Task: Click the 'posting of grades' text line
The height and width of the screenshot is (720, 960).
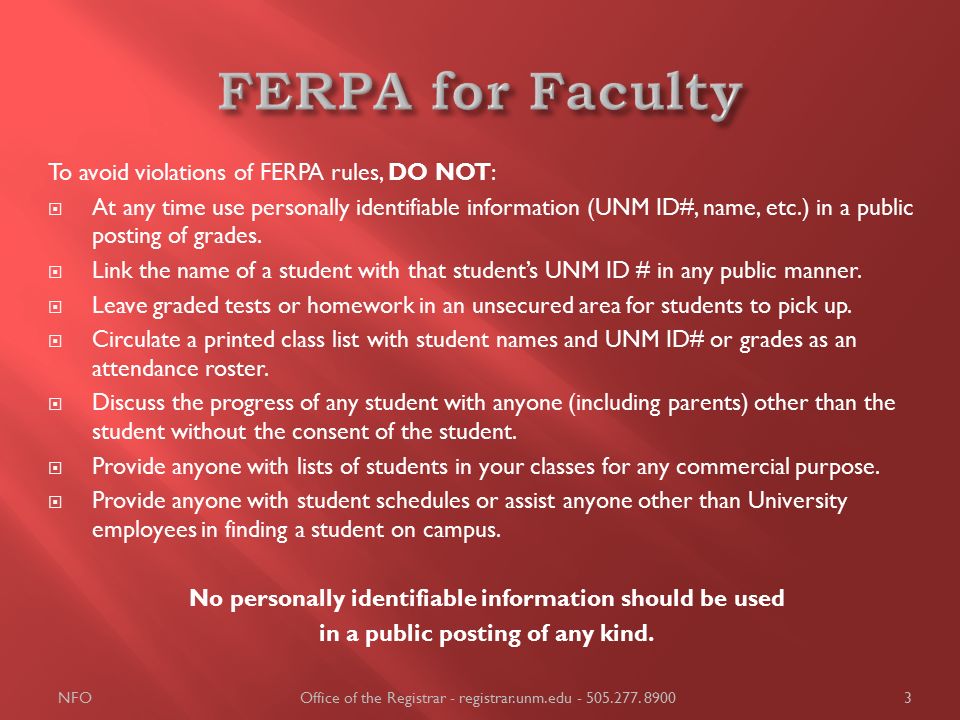Action: click(x=177, y=236)
